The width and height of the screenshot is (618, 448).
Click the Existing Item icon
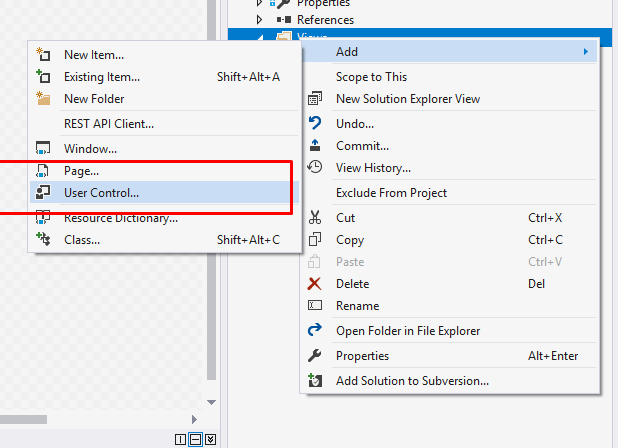pos(42,76)
